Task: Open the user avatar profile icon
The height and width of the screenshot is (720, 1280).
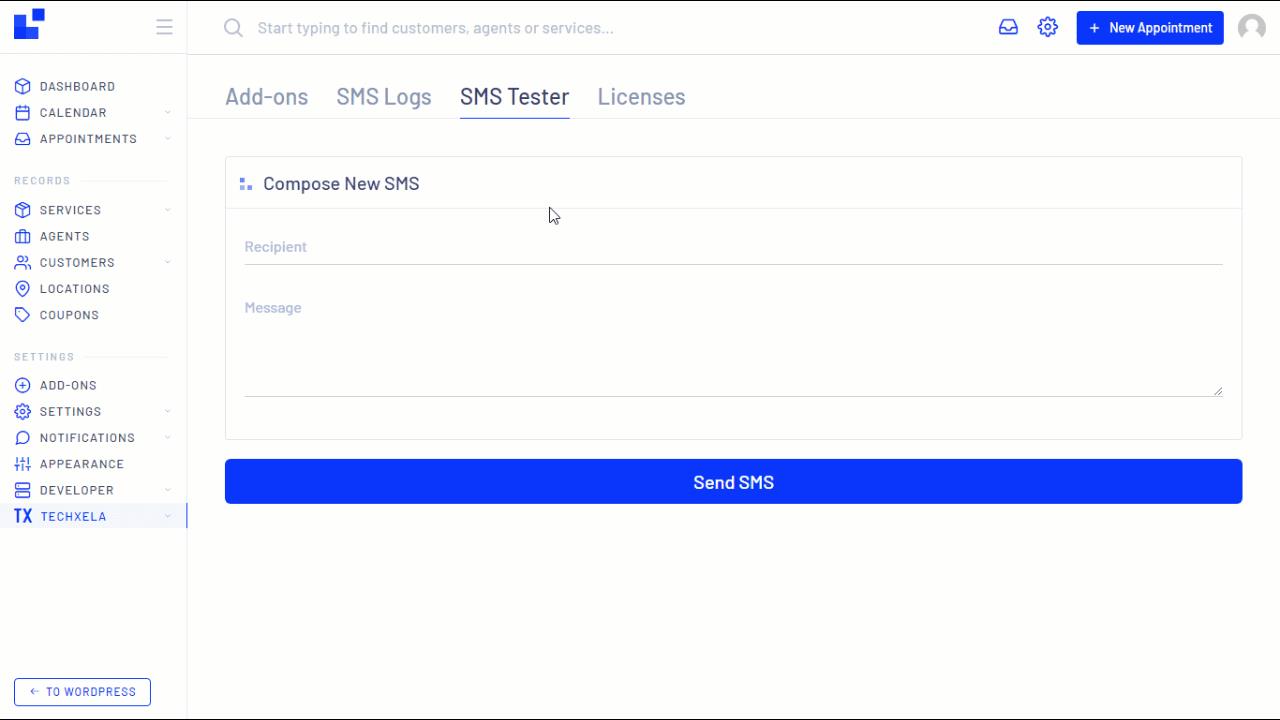Action: 1252,28
